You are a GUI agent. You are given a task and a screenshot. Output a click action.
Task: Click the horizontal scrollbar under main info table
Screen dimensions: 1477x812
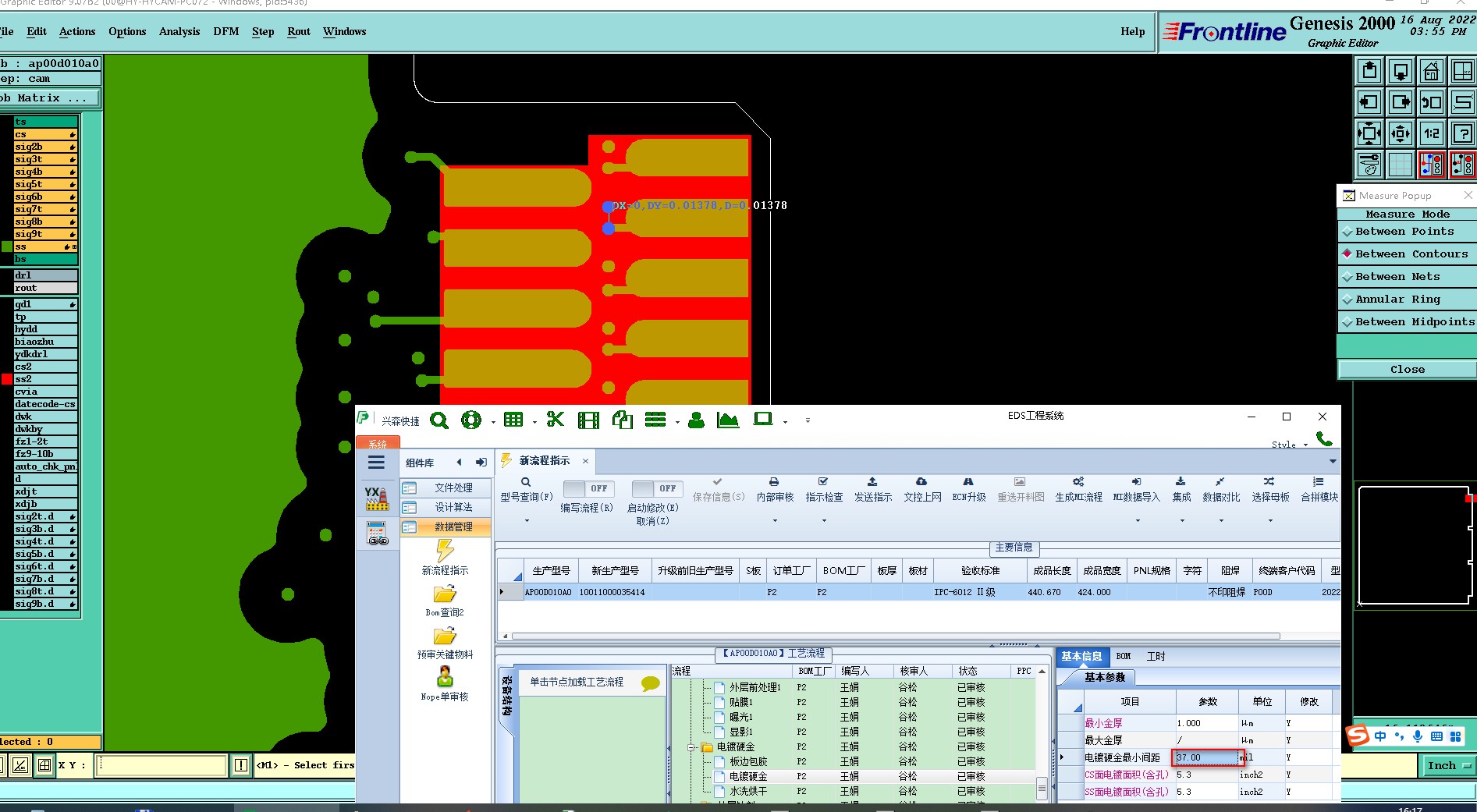(x=896, y=636)
